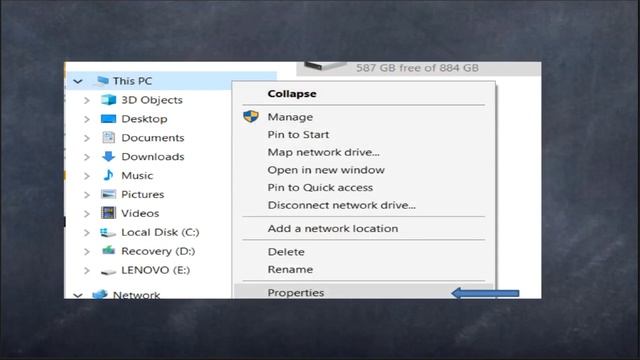Click the Network globe icon

coord(100,294)
